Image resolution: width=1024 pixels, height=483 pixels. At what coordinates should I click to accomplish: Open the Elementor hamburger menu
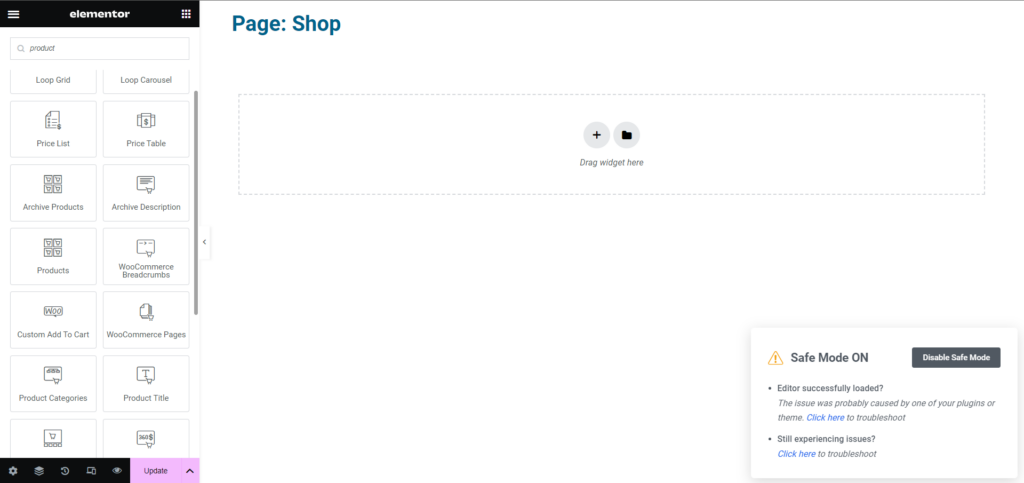(13, 14)
